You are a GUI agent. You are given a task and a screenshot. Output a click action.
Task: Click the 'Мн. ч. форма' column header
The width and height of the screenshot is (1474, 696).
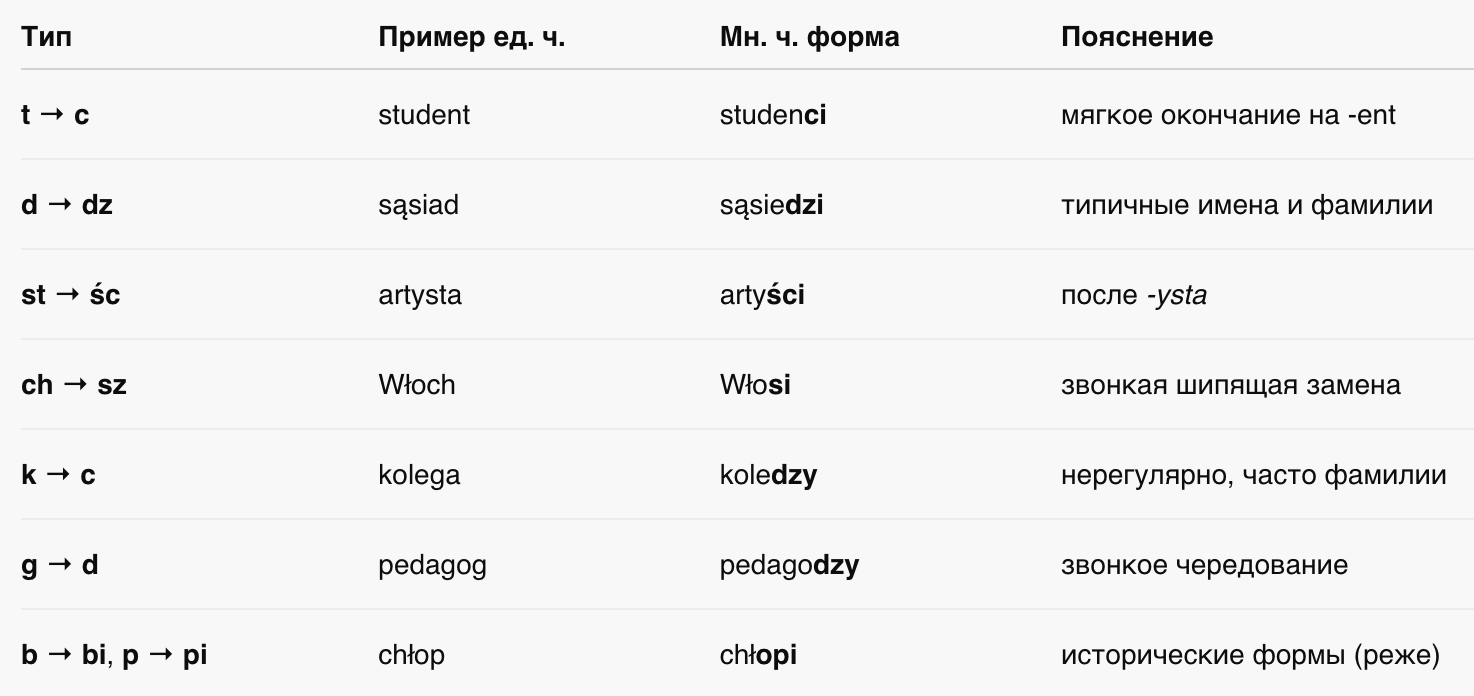coord(809,37)
